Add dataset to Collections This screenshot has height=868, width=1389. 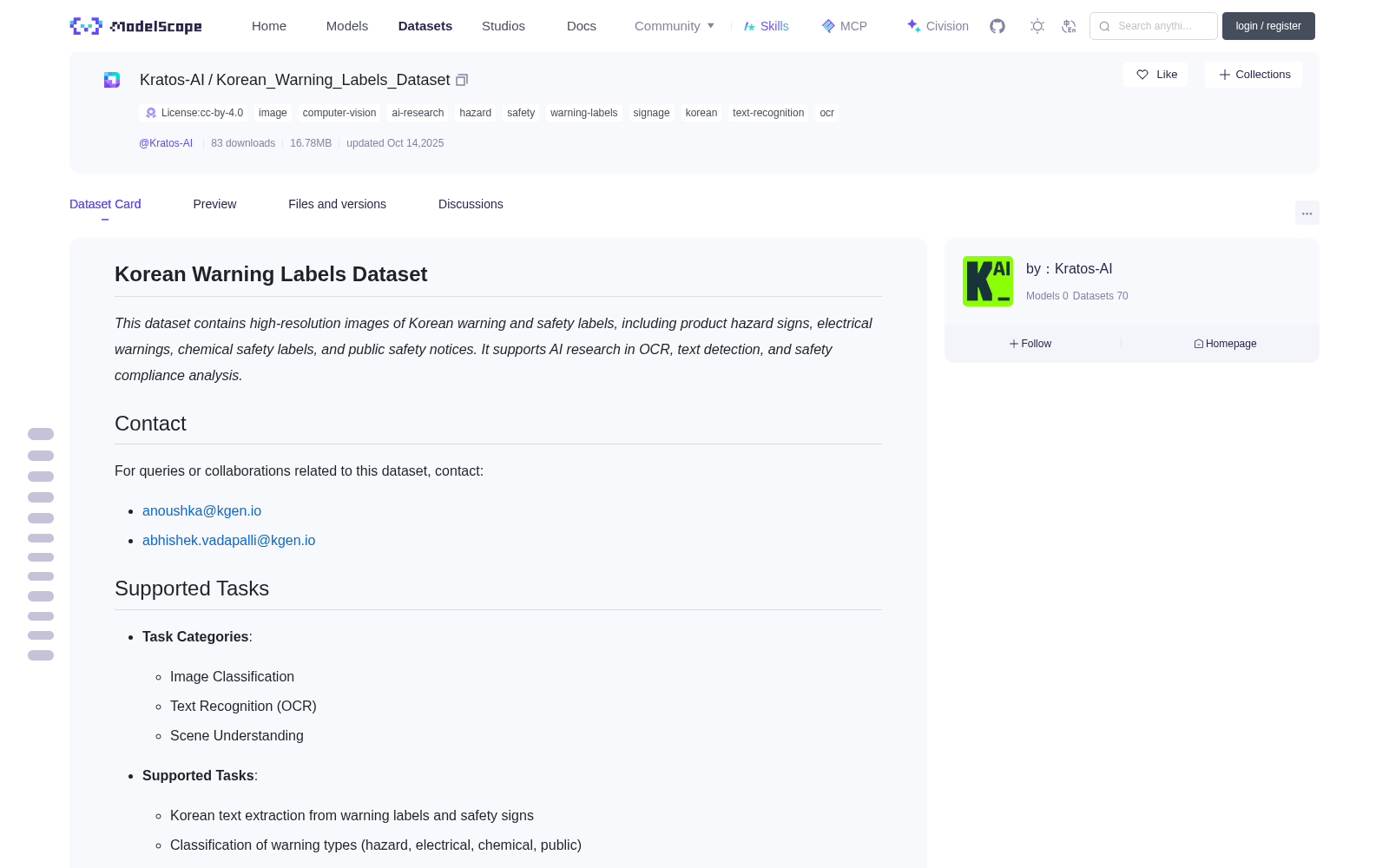[1254, 75]
